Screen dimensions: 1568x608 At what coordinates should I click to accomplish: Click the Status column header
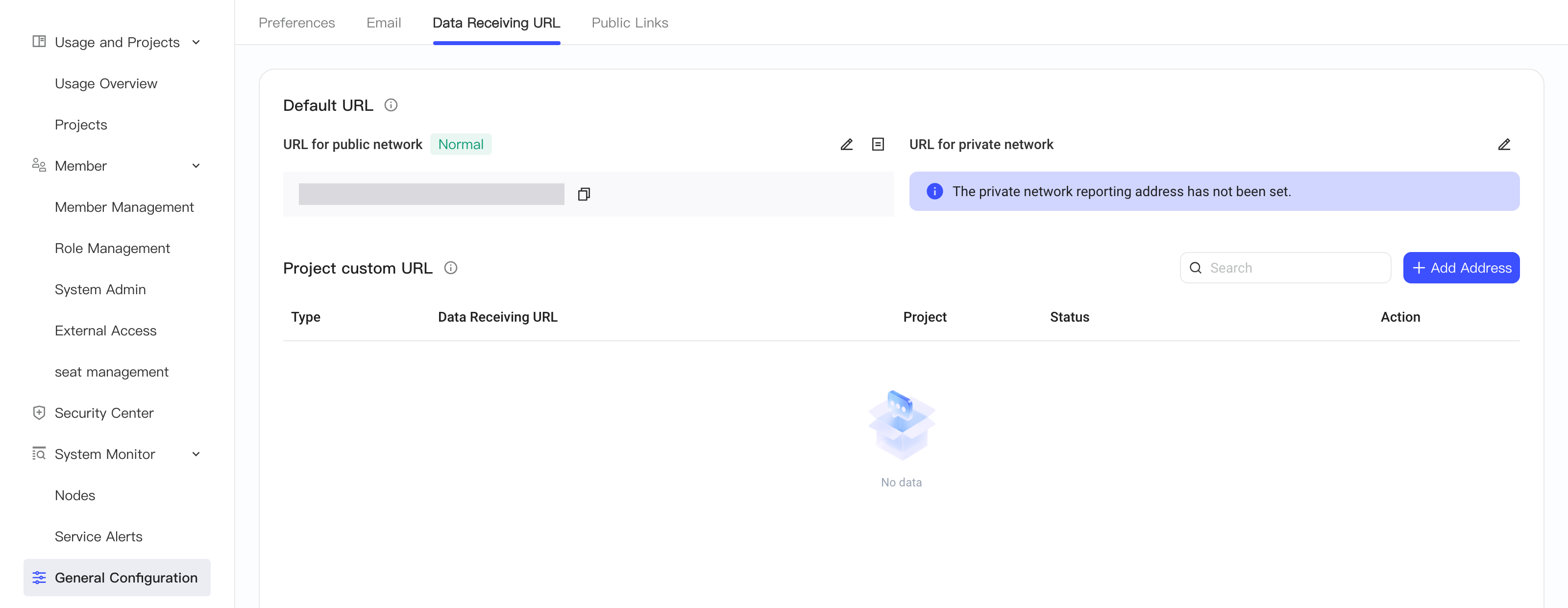[x=1070, y=317]
